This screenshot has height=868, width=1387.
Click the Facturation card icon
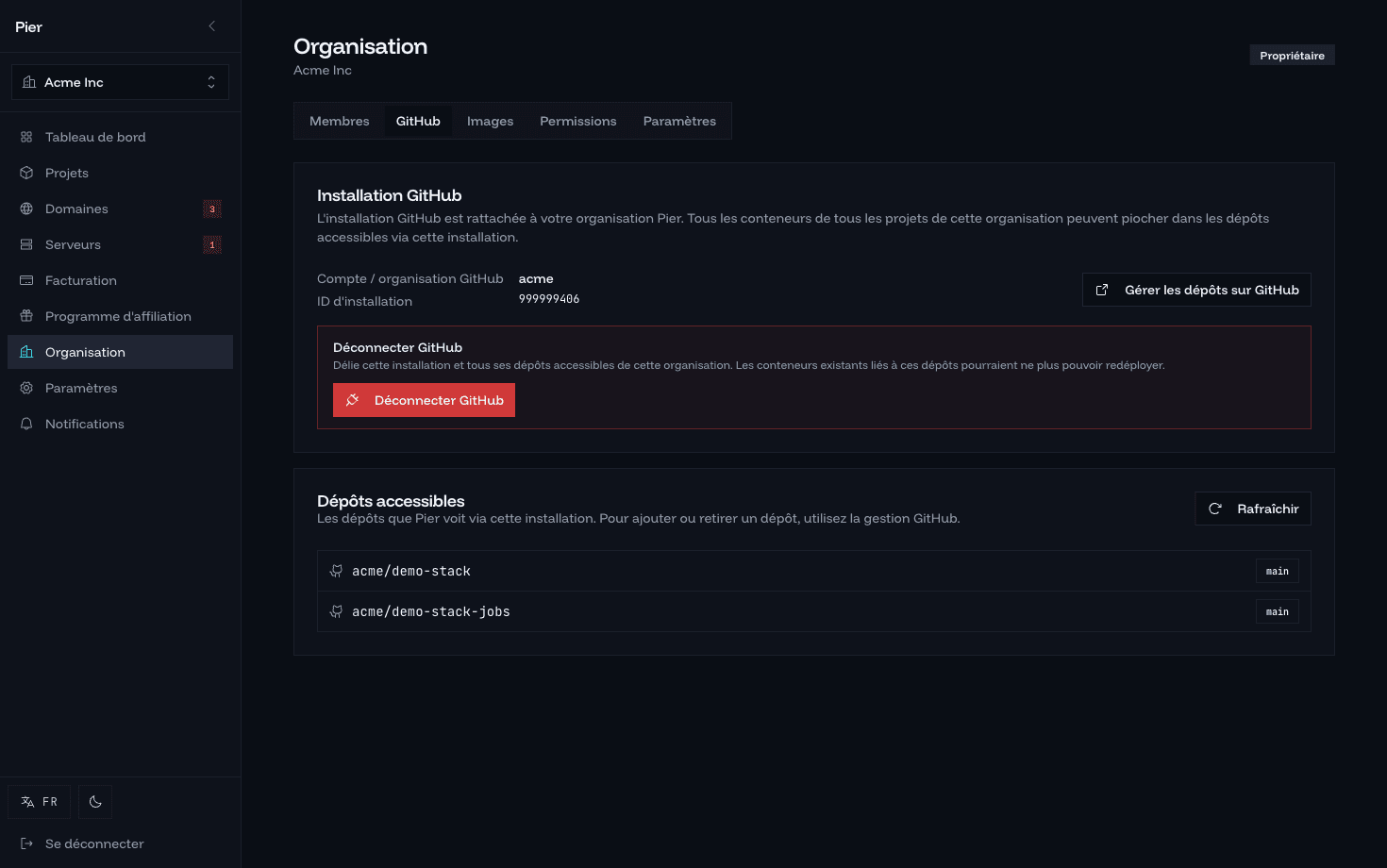click(x=26, y=280)
